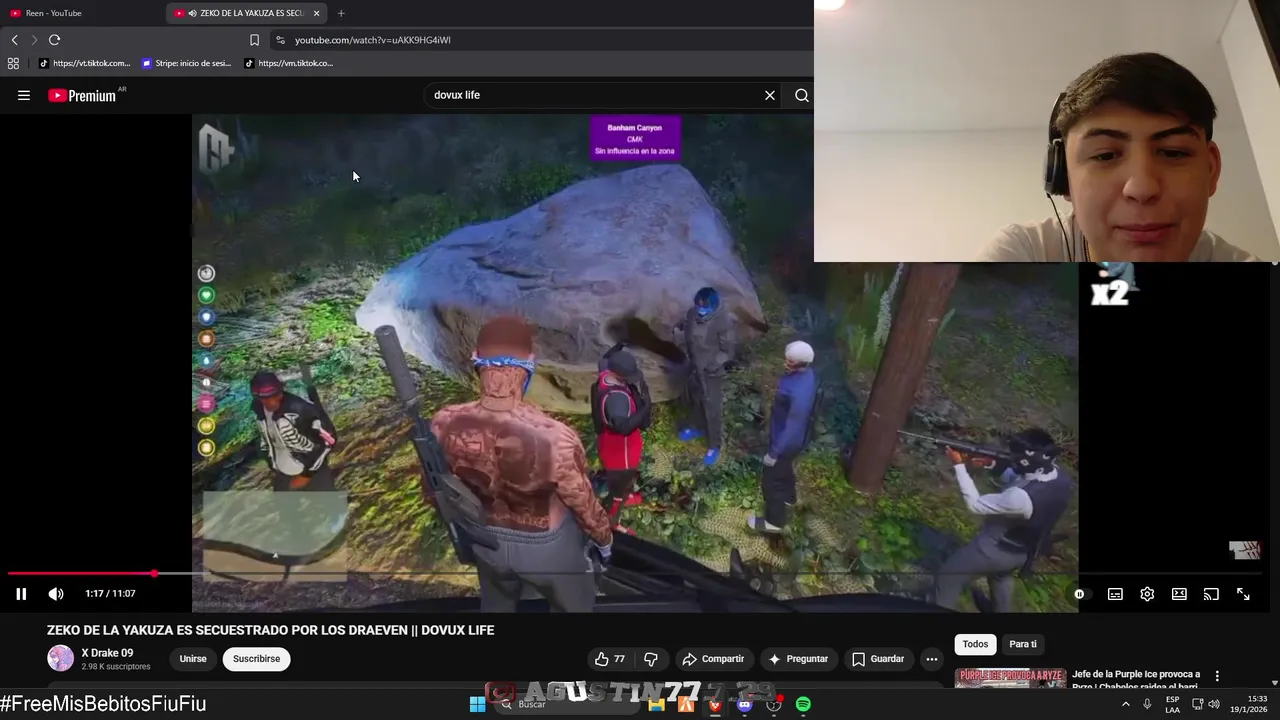
Task: Click the taskbar microphone icon
Action: coord(1147,704)
